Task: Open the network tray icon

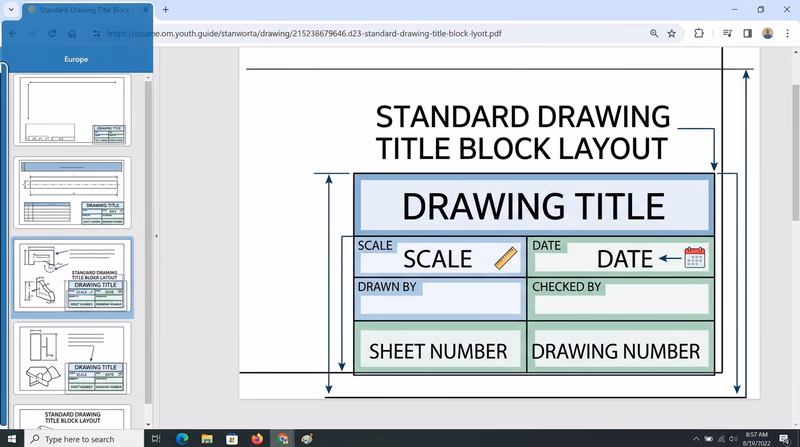Action: pyautogui.click(x=721, y=439)
